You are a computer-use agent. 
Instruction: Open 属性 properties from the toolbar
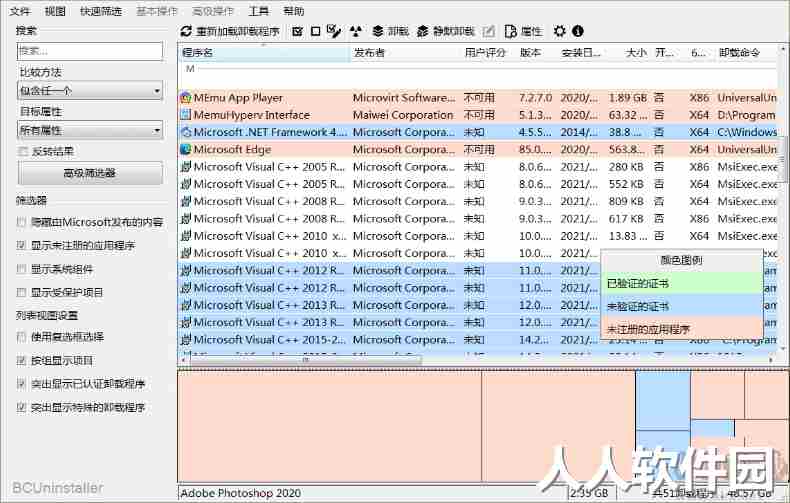pos(523,31)
